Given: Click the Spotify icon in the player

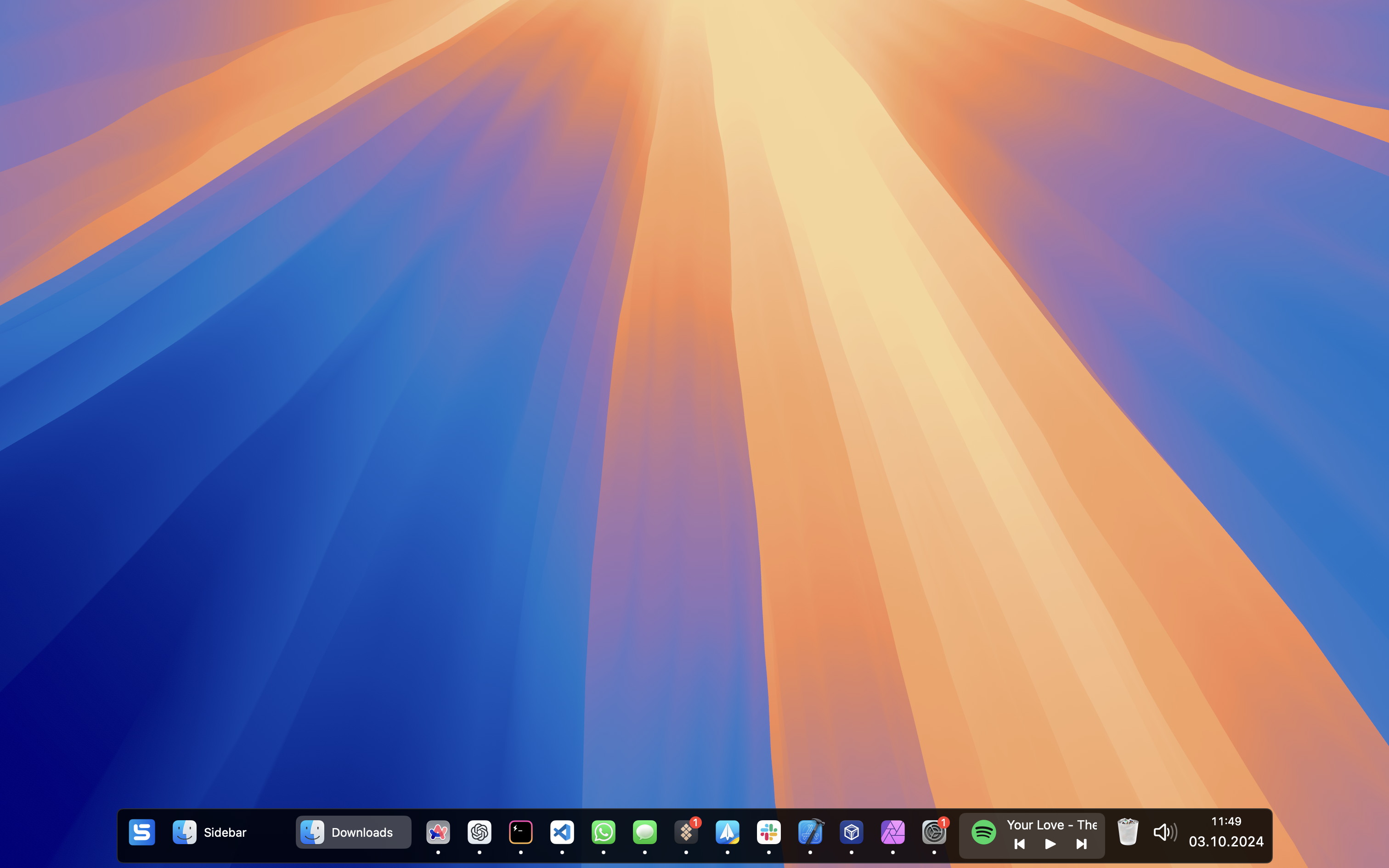Looking at the screenshot, I should [x=983, y=832].
